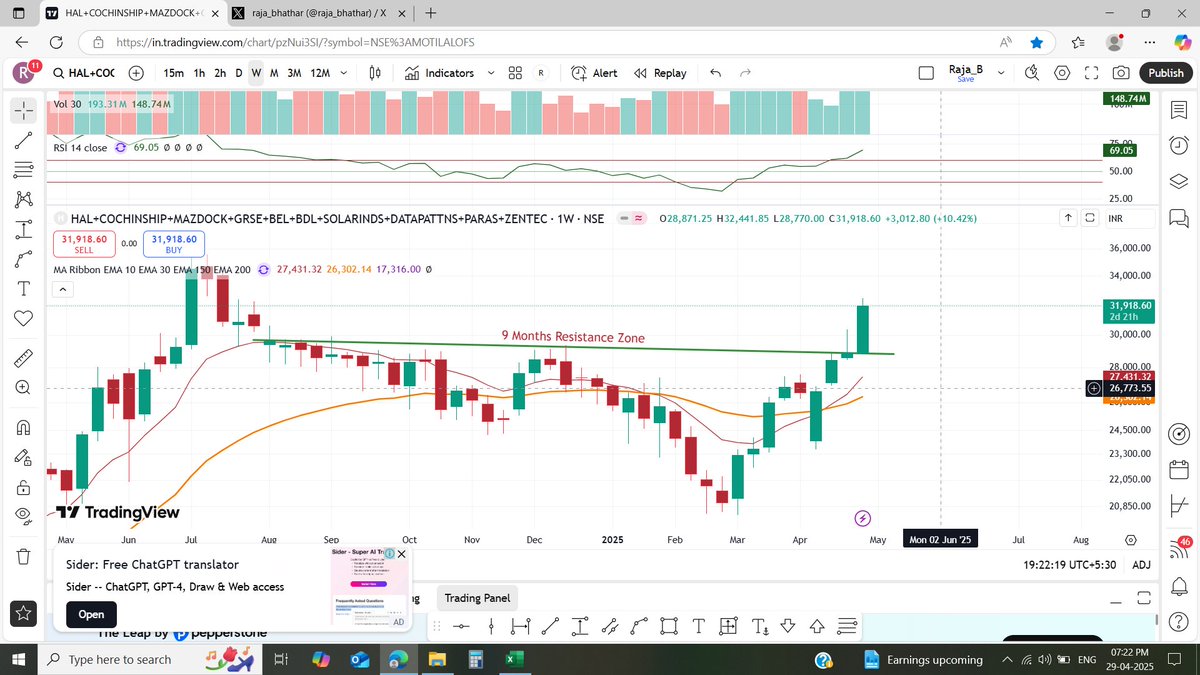
Task: Open the layout setup grid icon
Action: 516,73
